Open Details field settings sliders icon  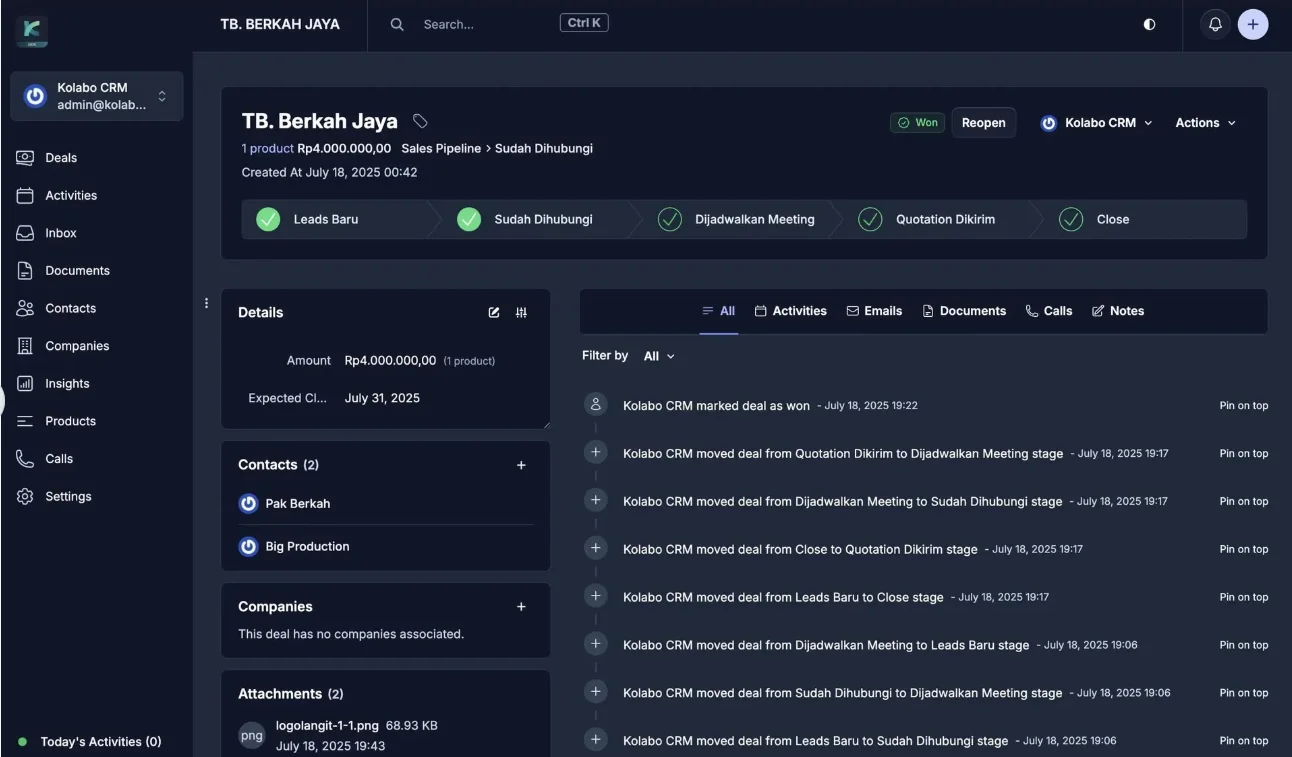click(521, 312)
